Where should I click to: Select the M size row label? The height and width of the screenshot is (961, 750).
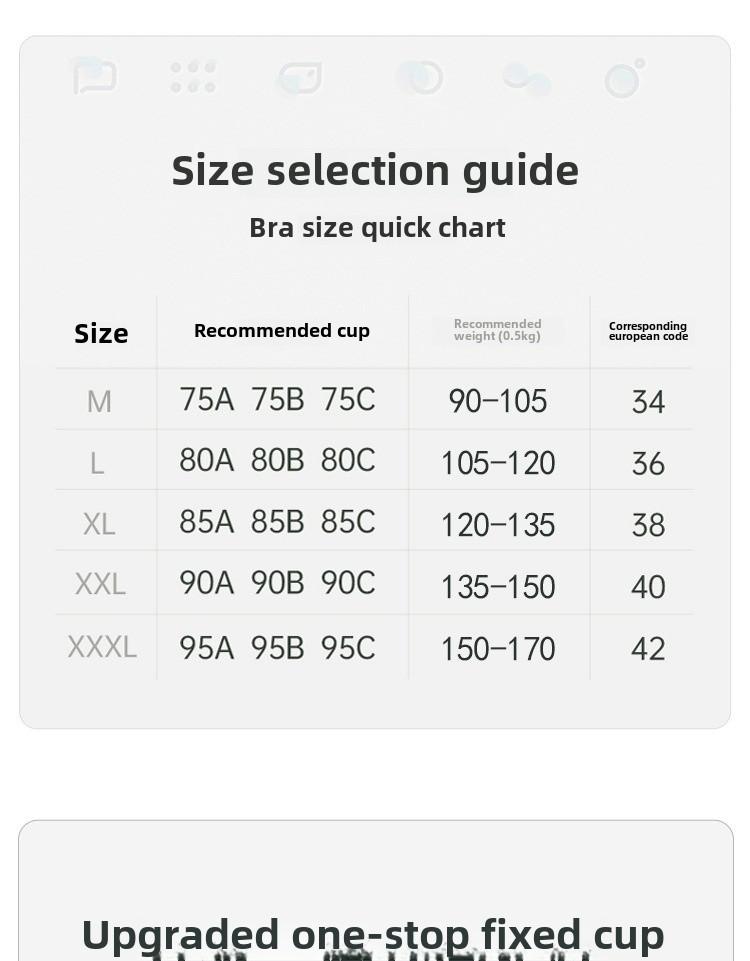[99, 402]
